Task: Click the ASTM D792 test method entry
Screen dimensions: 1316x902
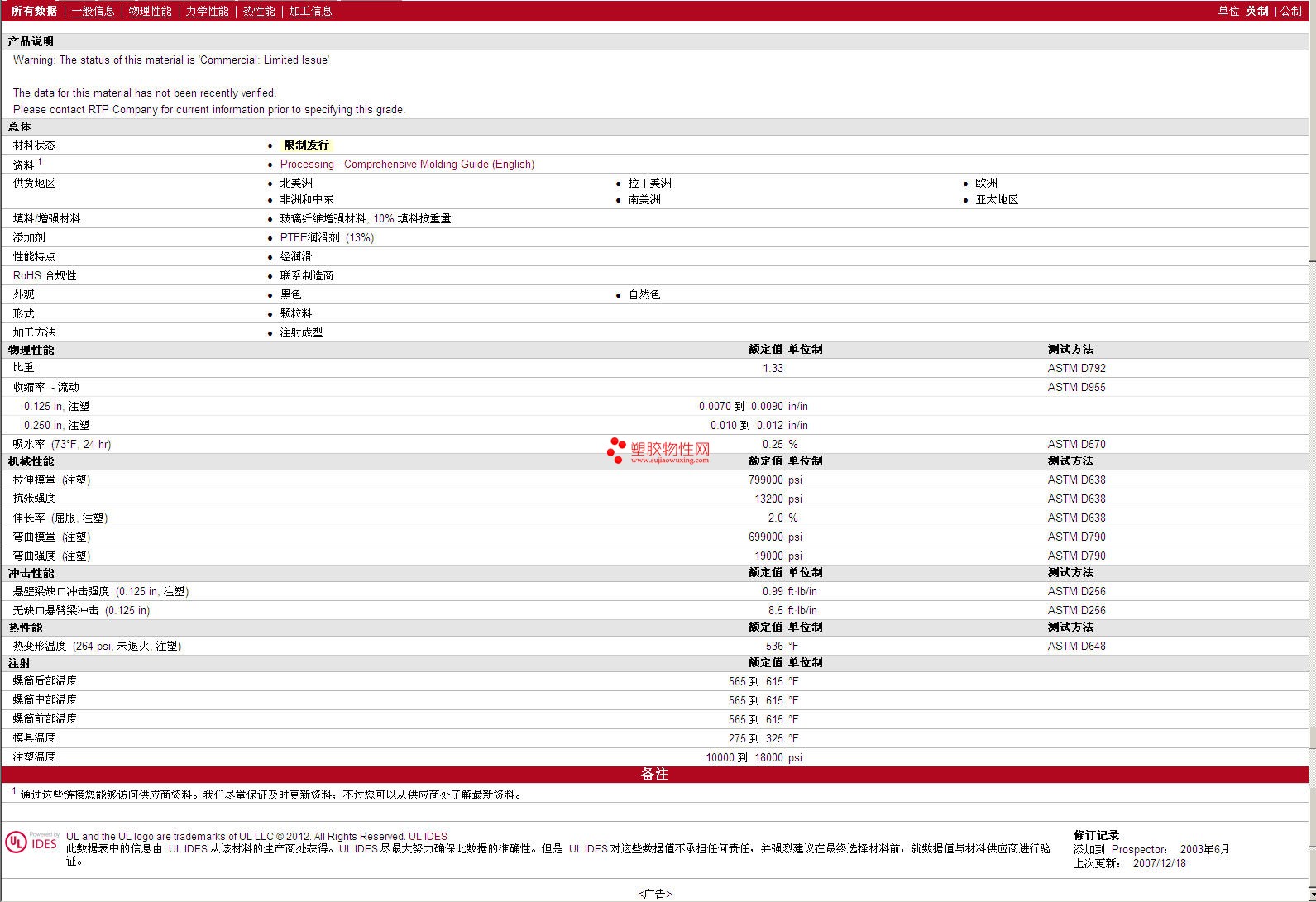Action: [1076, 368]
